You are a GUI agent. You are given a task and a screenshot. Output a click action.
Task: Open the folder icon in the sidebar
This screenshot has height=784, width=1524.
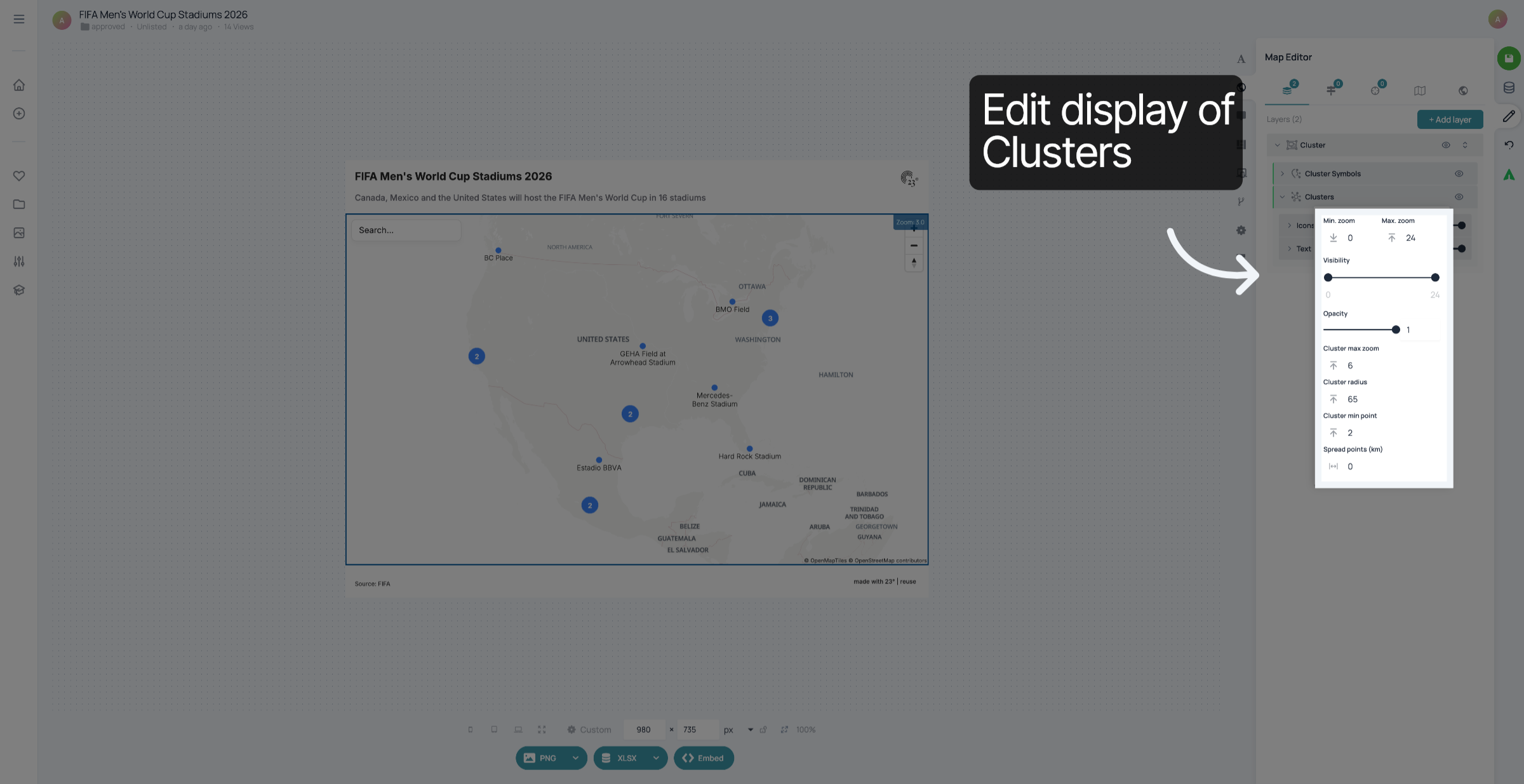click(19, 204)
